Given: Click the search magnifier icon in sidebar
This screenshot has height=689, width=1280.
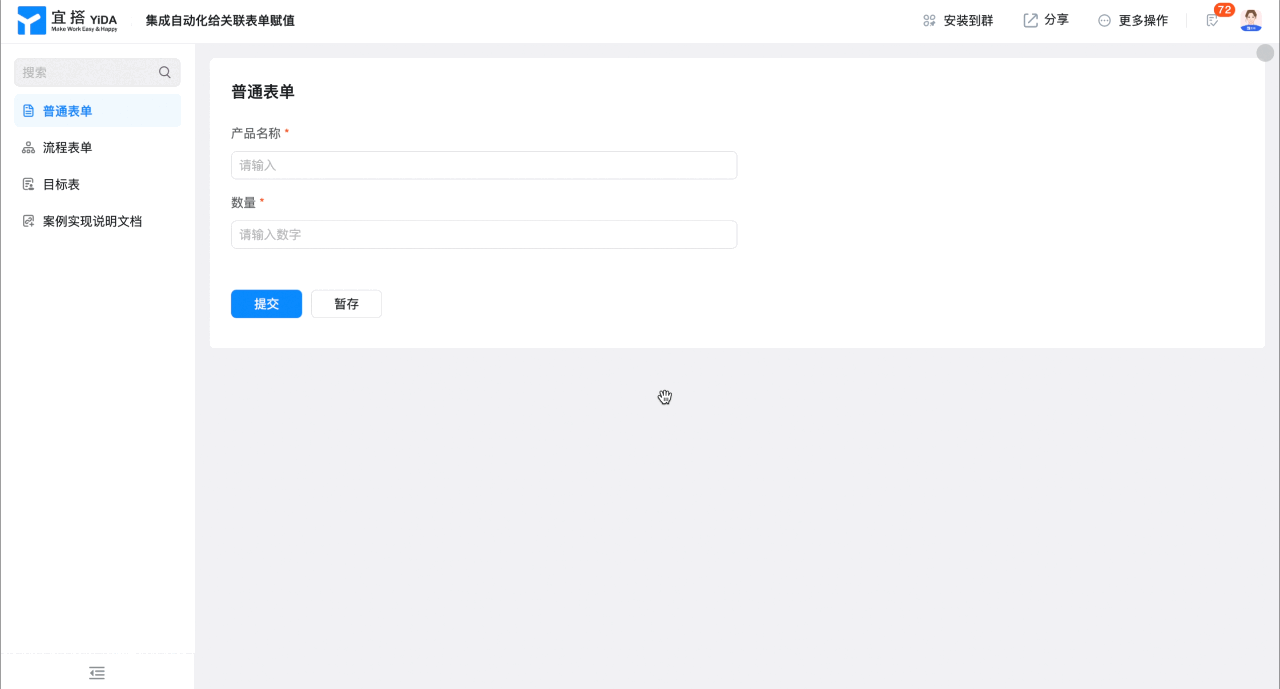Looking at the screenshot, I should pyautogui.click(x=165, y=72).
